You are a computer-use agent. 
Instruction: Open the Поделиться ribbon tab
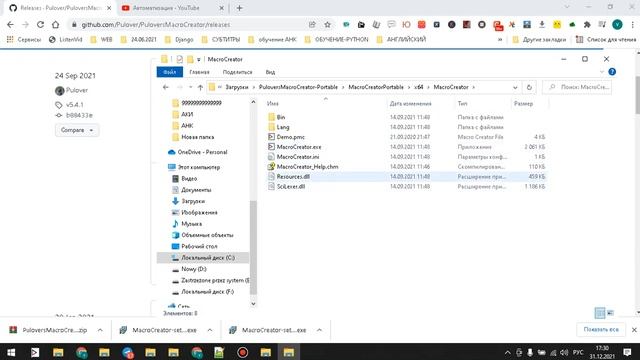click(237, 72)
